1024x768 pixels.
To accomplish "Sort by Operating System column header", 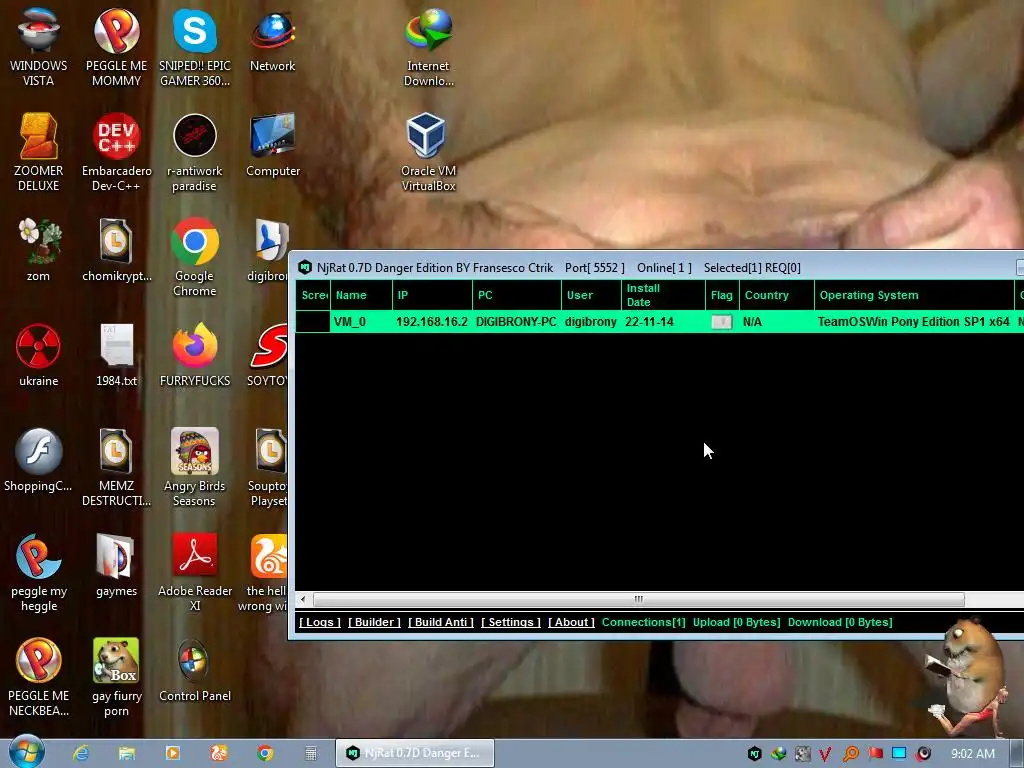I will coord(914,295).
